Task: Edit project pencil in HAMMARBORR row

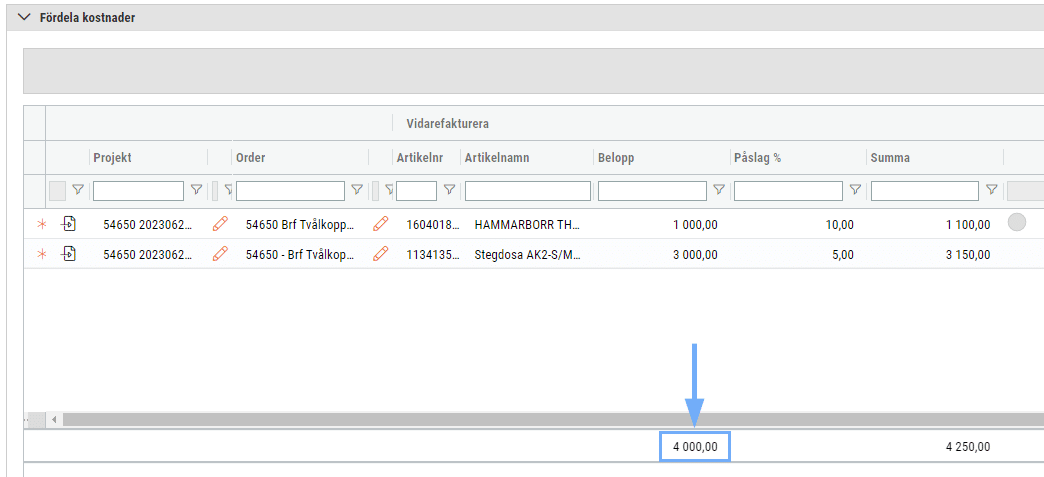Action: 220,224
